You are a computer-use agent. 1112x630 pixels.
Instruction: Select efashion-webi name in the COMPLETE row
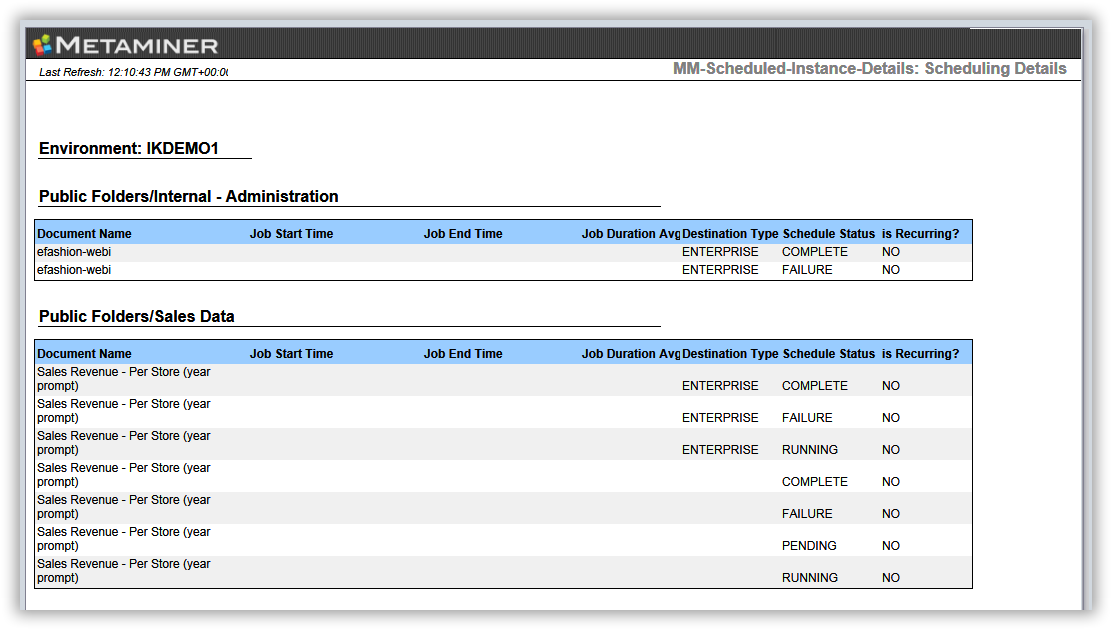coord(74,252)
